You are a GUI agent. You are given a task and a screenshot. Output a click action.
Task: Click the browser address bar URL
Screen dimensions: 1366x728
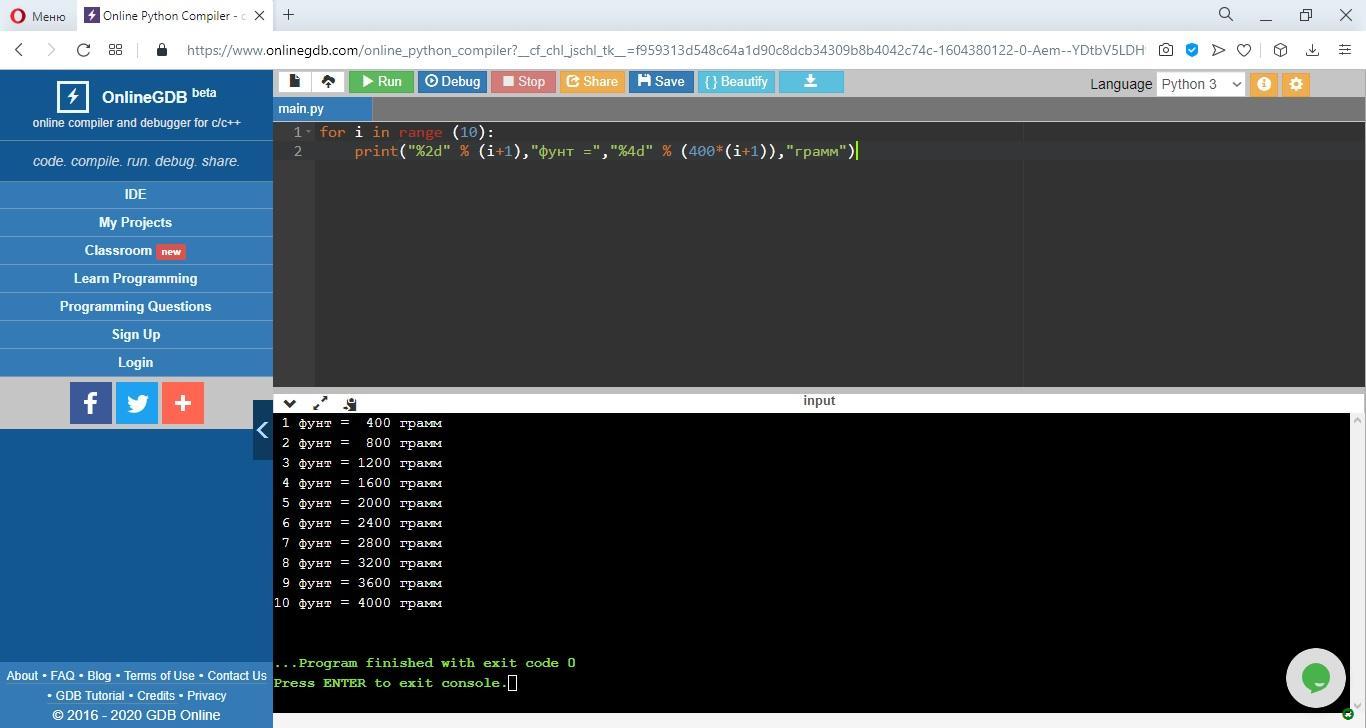665,50
